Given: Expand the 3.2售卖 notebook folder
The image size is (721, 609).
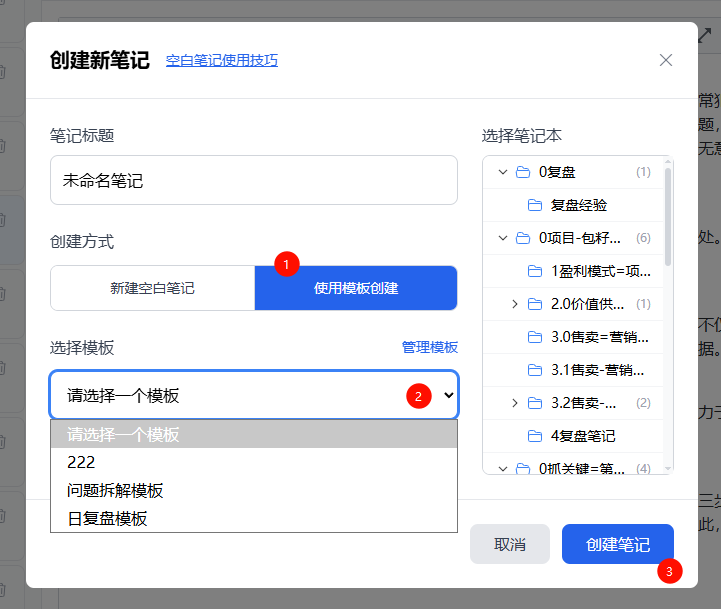Looking at the screenshot, I should 515,403.
